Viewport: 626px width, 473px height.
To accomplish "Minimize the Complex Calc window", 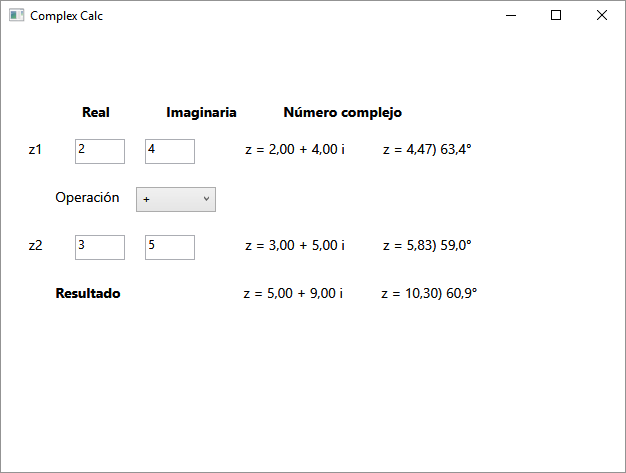I will pyautogui.click(x=511, y=16).
